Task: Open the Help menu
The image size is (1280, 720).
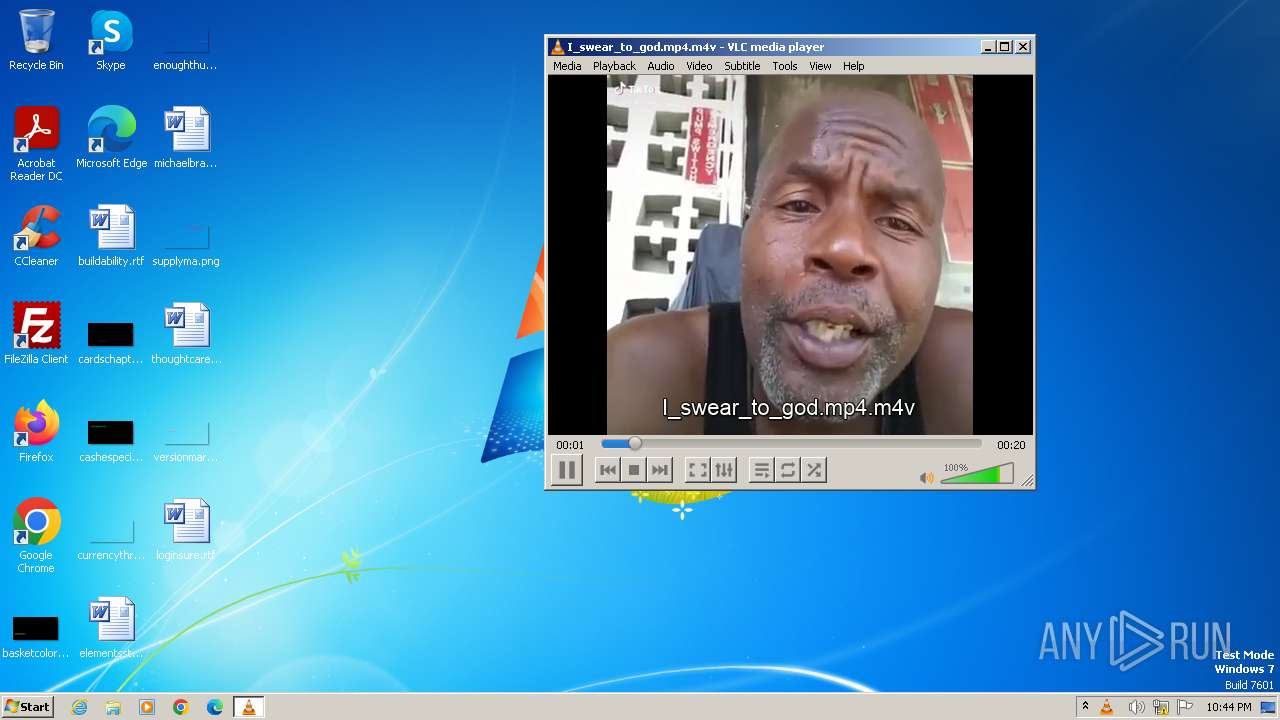Action: pyautogui.click(x=853, y=66)
